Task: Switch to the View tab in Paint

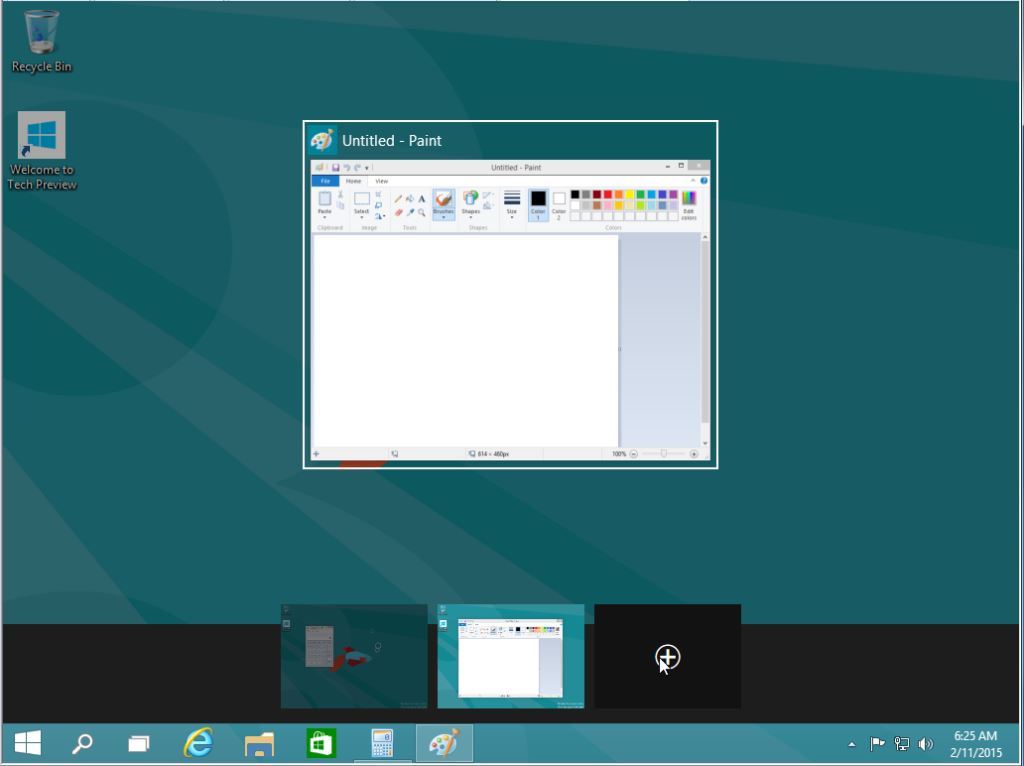Action: click(381, 181)
